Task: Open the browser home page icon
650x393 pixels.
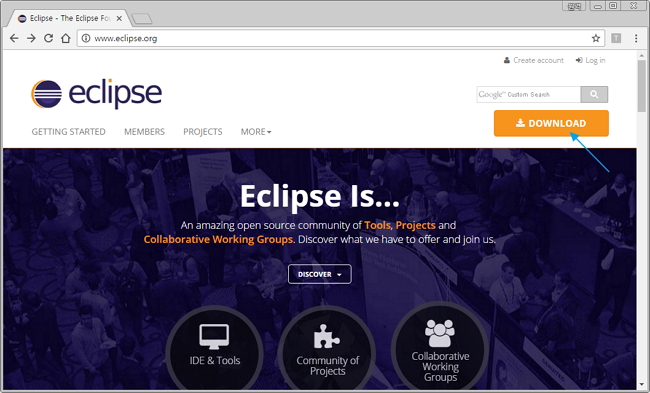Action: click(x=65, y=38)
